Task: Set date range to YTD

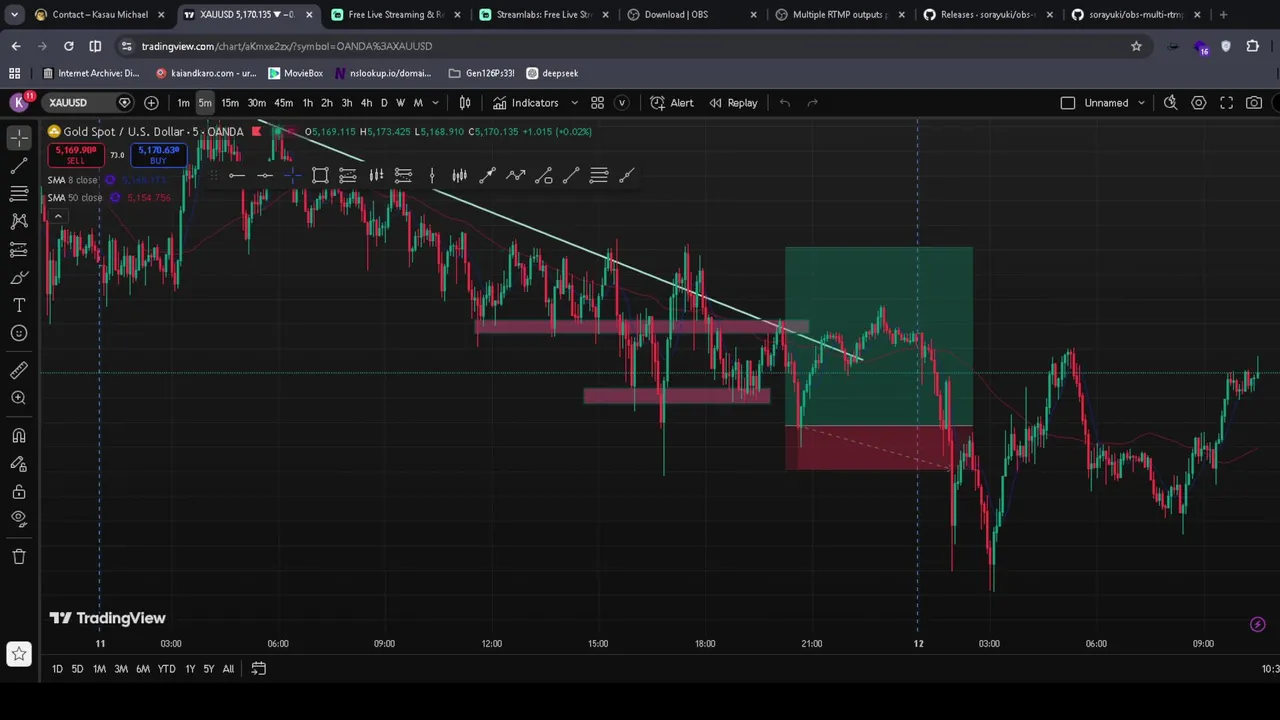Action: coord(166,669)
